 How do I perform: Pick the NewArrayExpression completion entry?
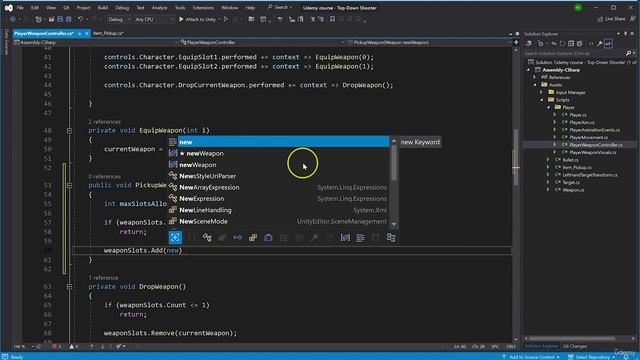tap(279, 187)
